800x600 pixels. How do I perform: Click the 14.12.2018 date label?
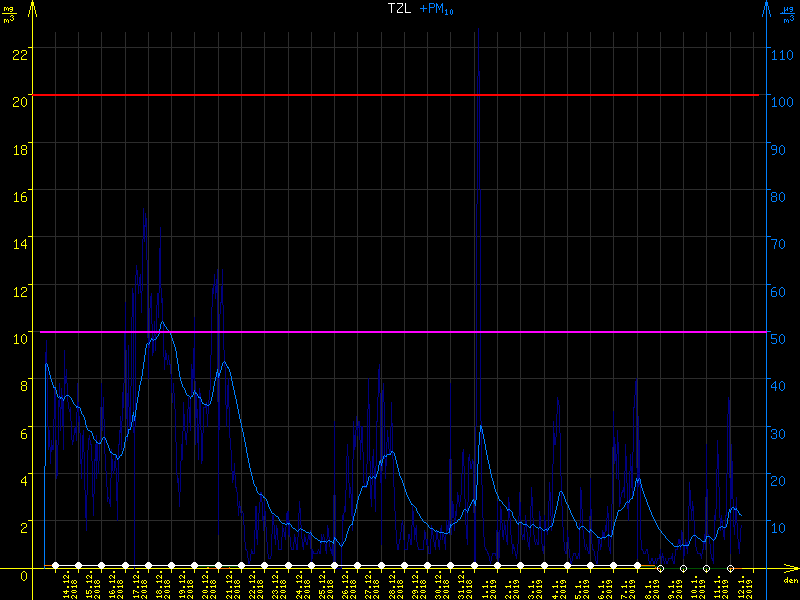70,585
